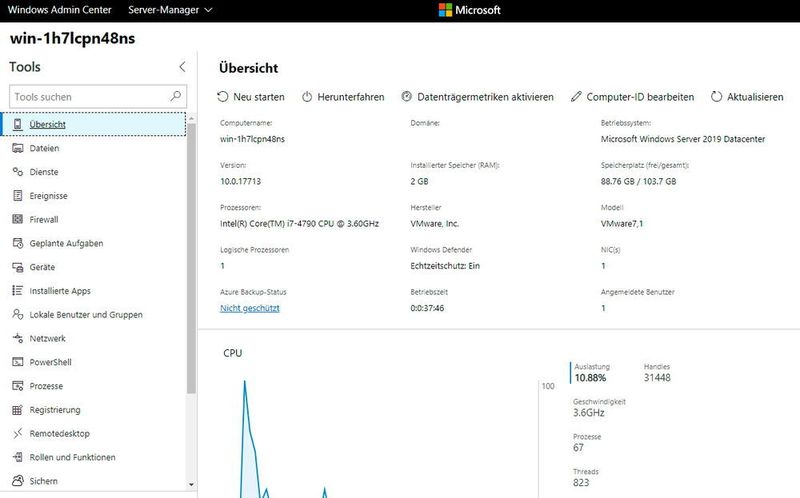Click the Lokale Benutzer und Gruppen icon
Image resolution: width=800 pixels, height=498 pixels.
tap(18, 315)
